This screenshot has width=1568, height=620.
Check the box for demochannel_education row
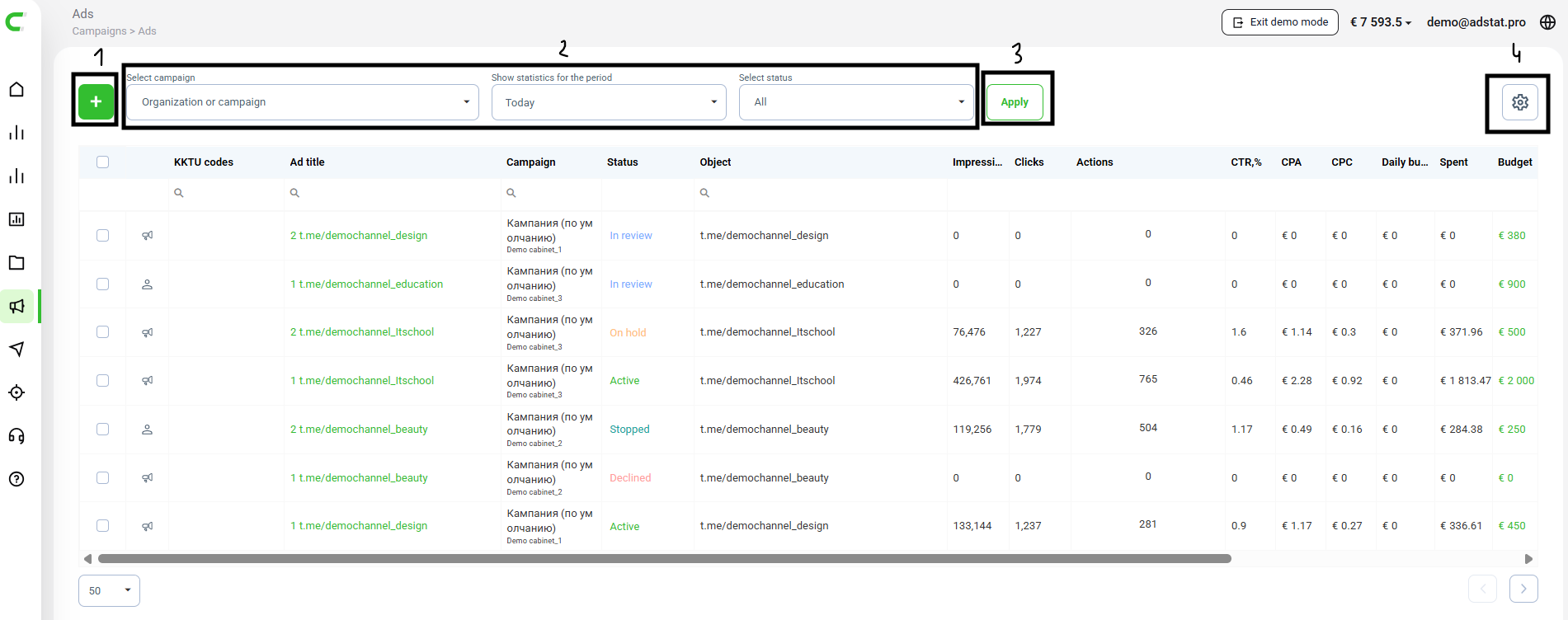[102, 284]
